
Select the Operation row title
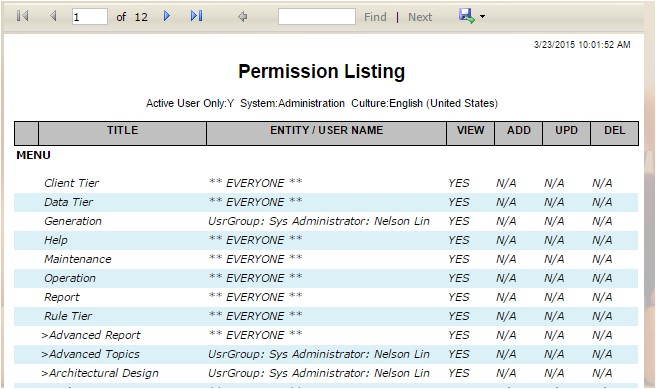(x=70, y=278)
